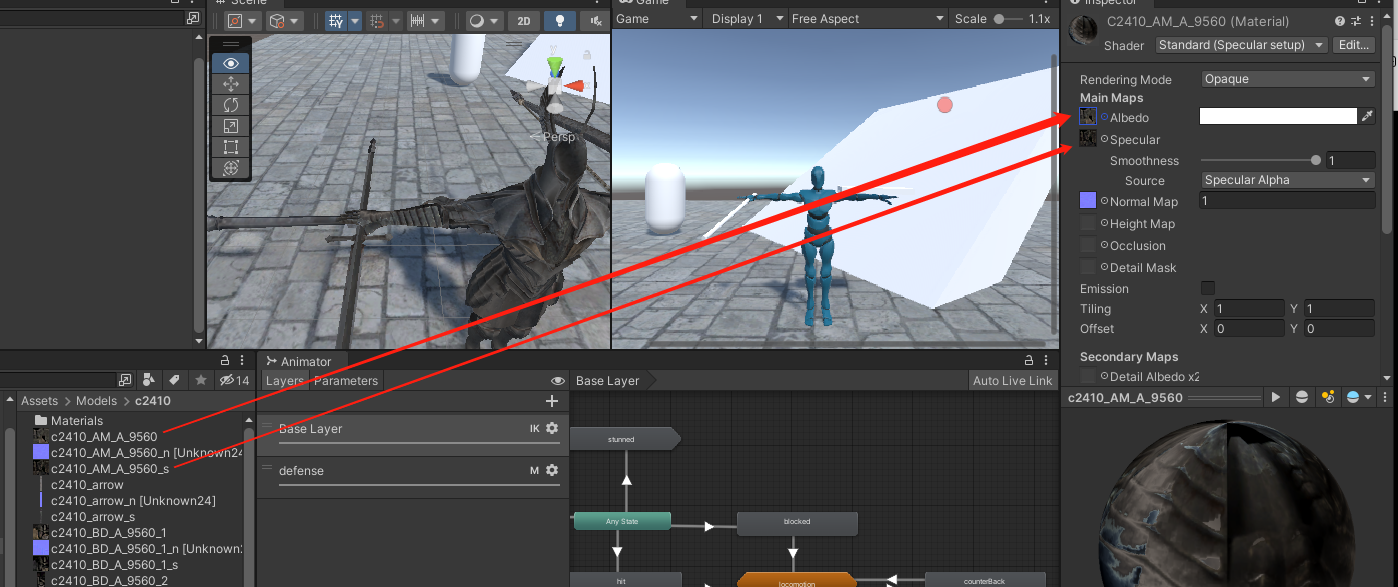Image resolution: width=1398 pixels, height=587 pixels.
Task: Click the Normal Map texture slot
Action: coord(1088,201)
